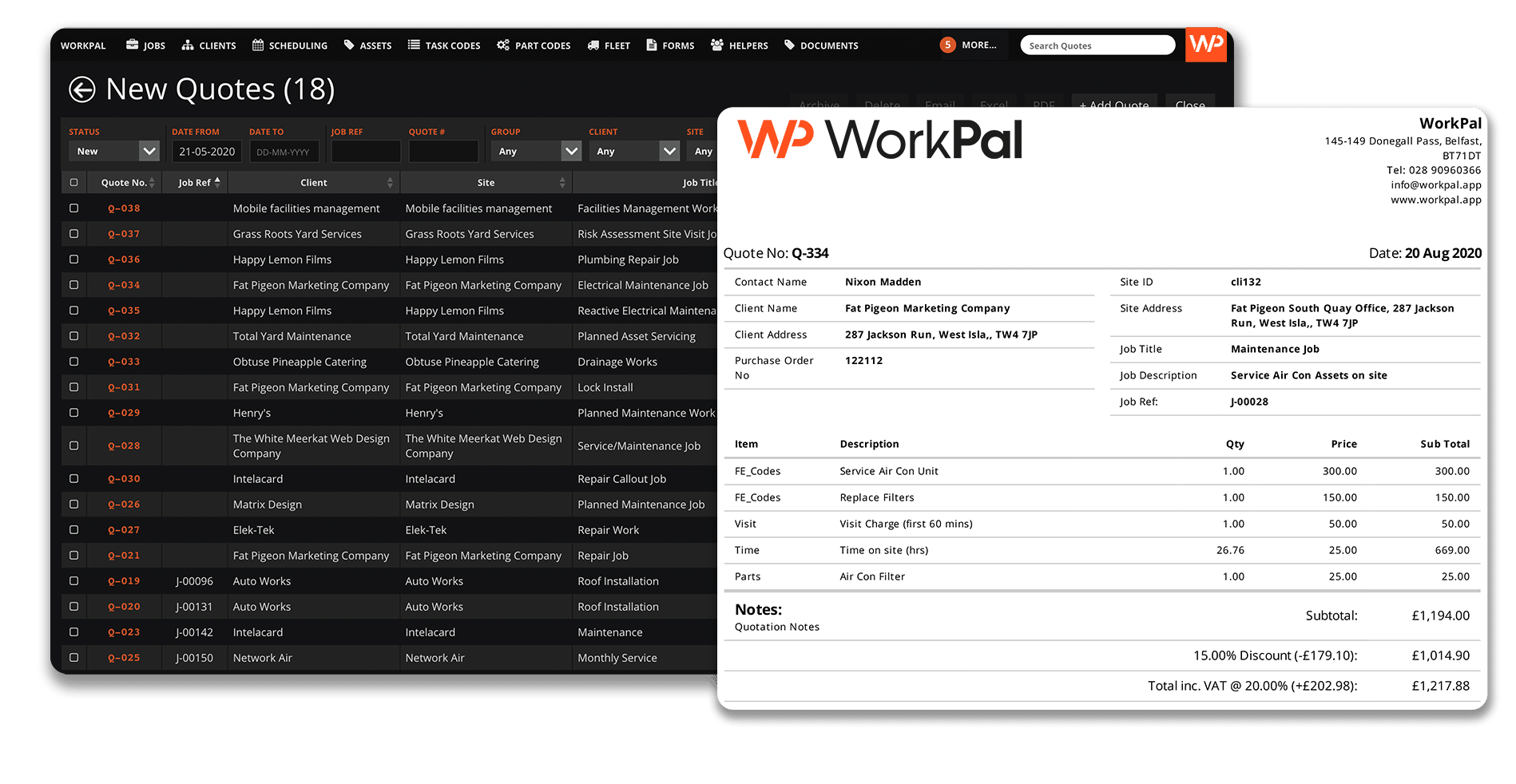The width and height of the screenshot is (1516, 784).
Task: Select the checkbox for quote Q-034
Action: pyautogui.click(x=74, y=285)
